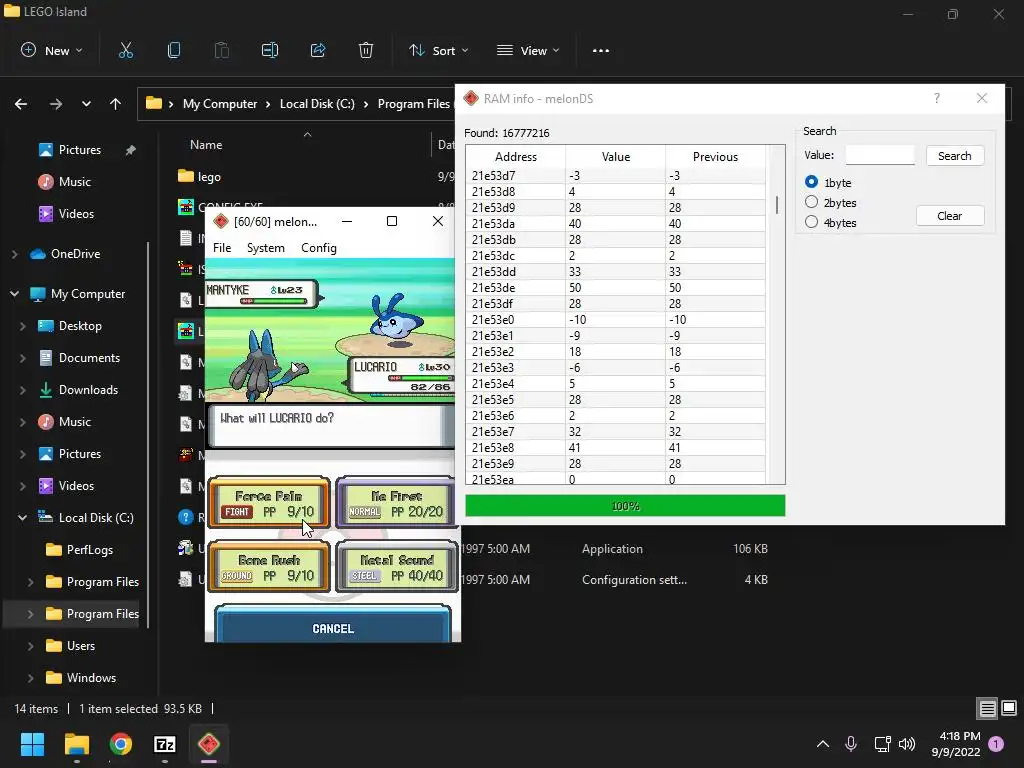Expand the Users folder node
The height and width of the screenshot is (768, 1024).
tap(31, 646)
